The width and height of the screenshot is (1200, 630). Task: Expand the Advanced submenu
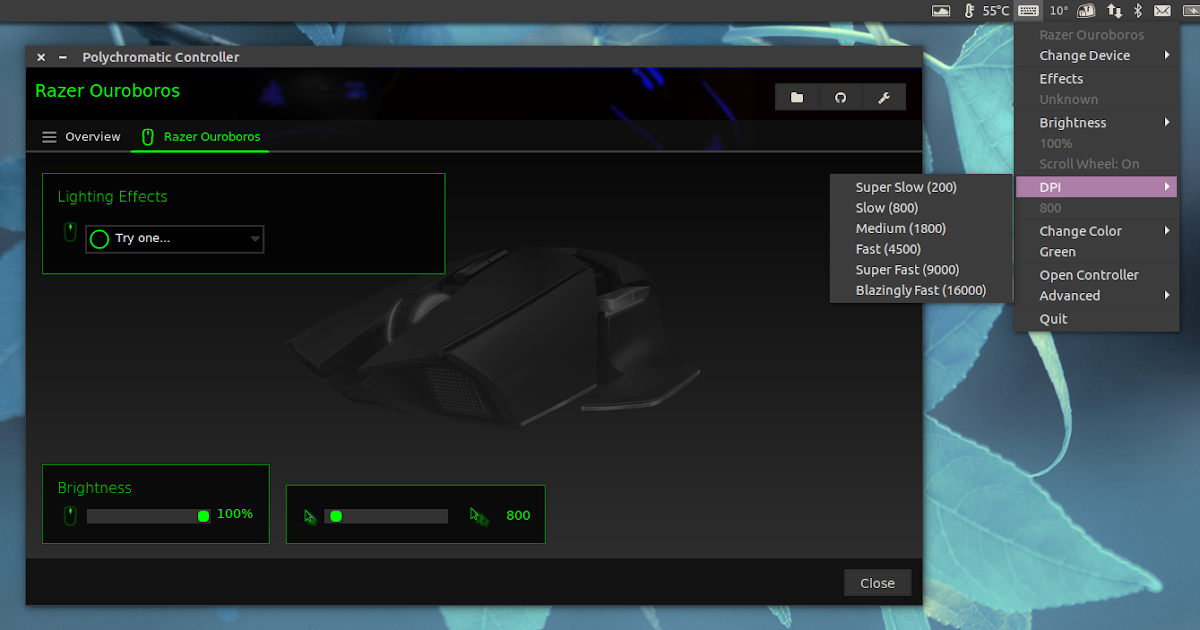[1069, 295]
